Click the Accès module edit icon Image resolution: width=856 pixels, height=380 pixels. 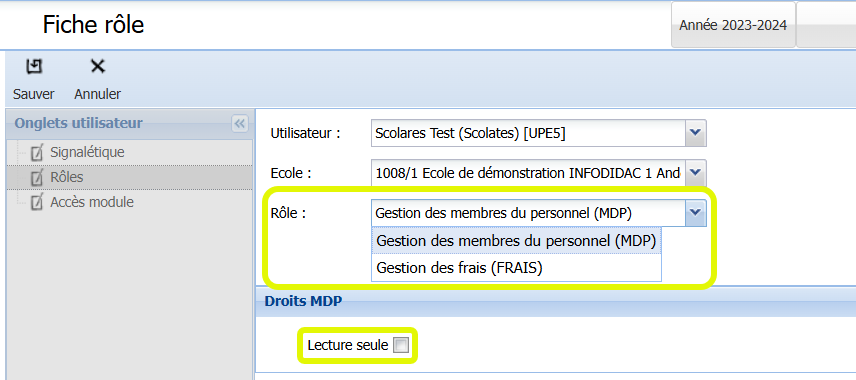point(37,203)
